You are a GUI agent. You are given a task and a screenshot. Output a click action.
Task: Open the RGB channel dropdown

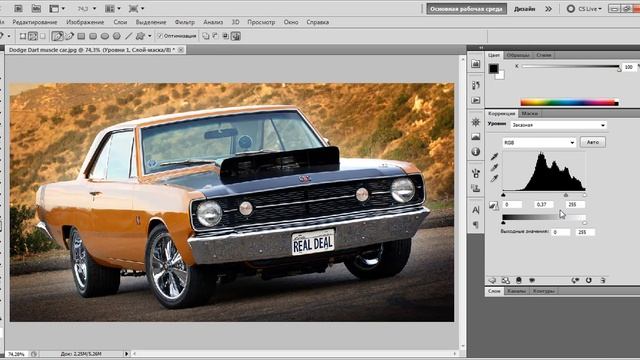tap(539, 142)
